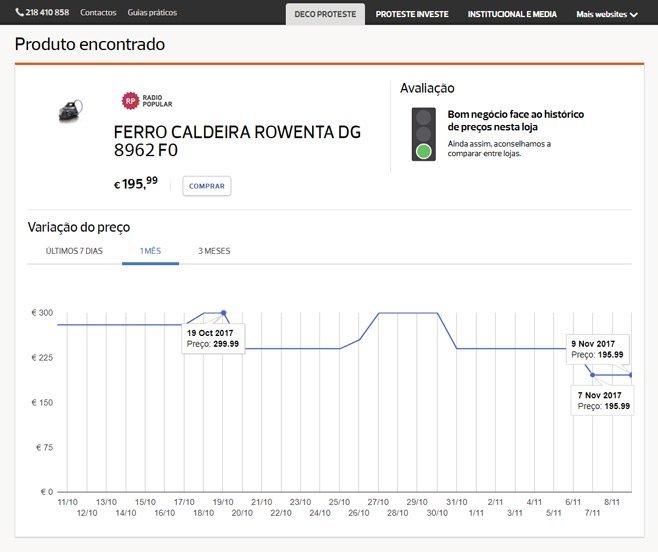Click the 7 Nov 2017 chart data point
This screenshot has height=552, width=658.
pos(593,375)
